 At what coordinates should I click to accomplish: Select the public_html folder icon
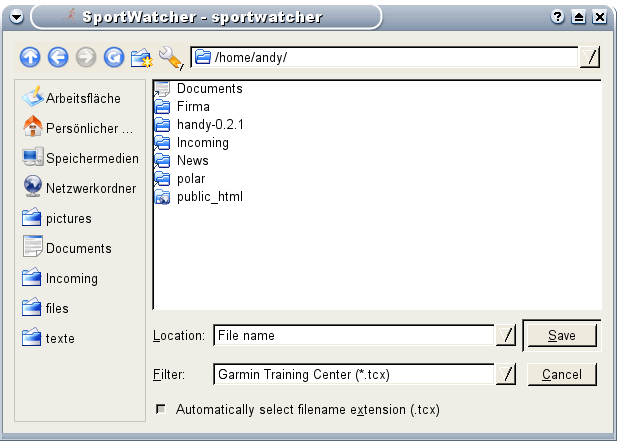[162, 197]
